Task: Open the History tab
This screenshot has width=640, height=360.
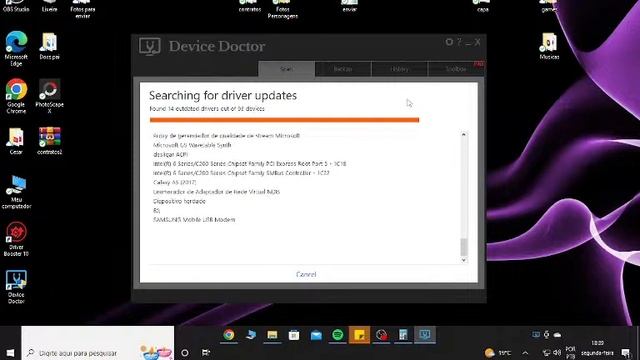Action: click(x=399, y=69)
